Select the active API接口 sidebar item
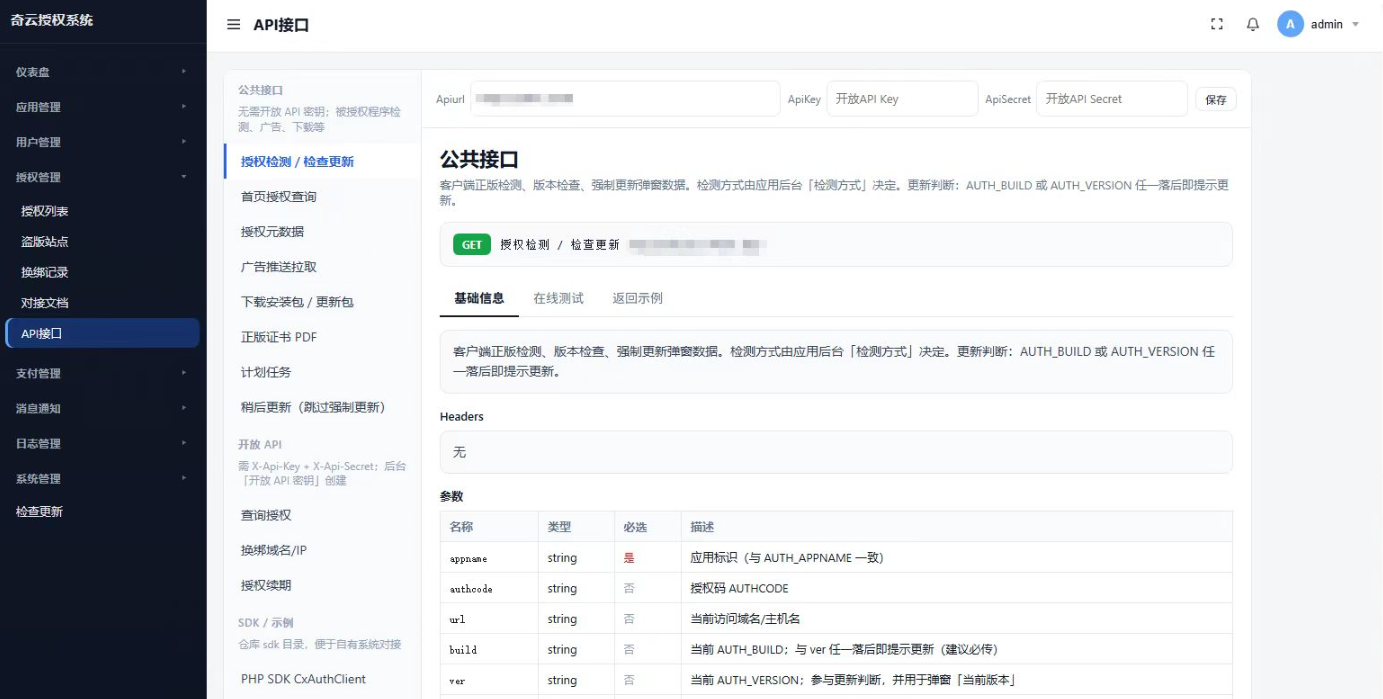Image resolution: width=1383 pixels, height=699 pixels. [x=103, y=333]
